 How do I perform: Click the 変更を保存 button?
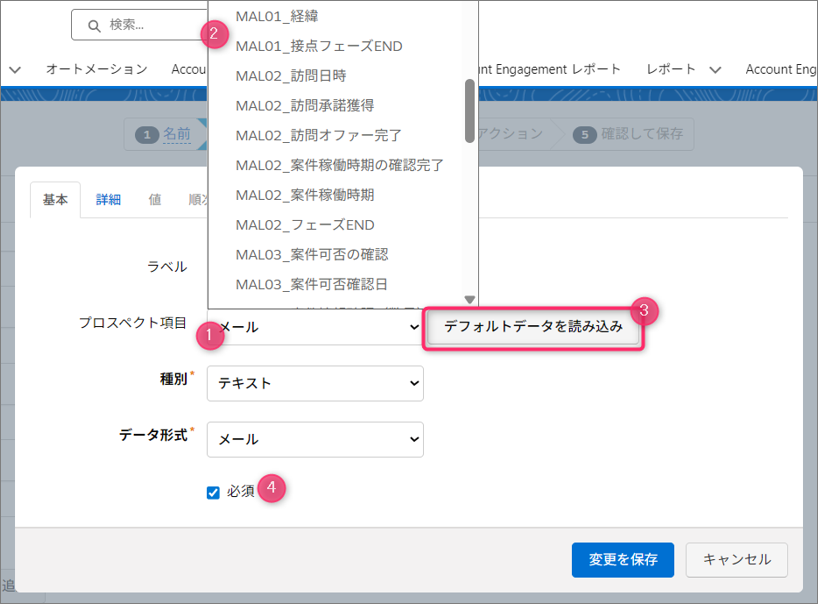point(622,560)
